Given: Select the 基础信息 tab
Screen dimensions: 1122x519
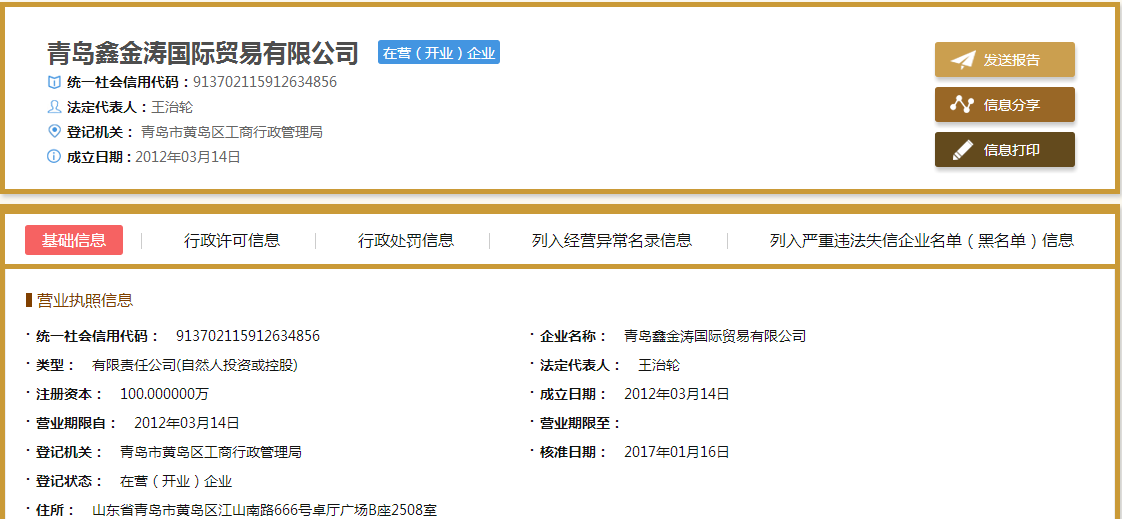Looking at the screenshot, I should (x=74, y=240).
